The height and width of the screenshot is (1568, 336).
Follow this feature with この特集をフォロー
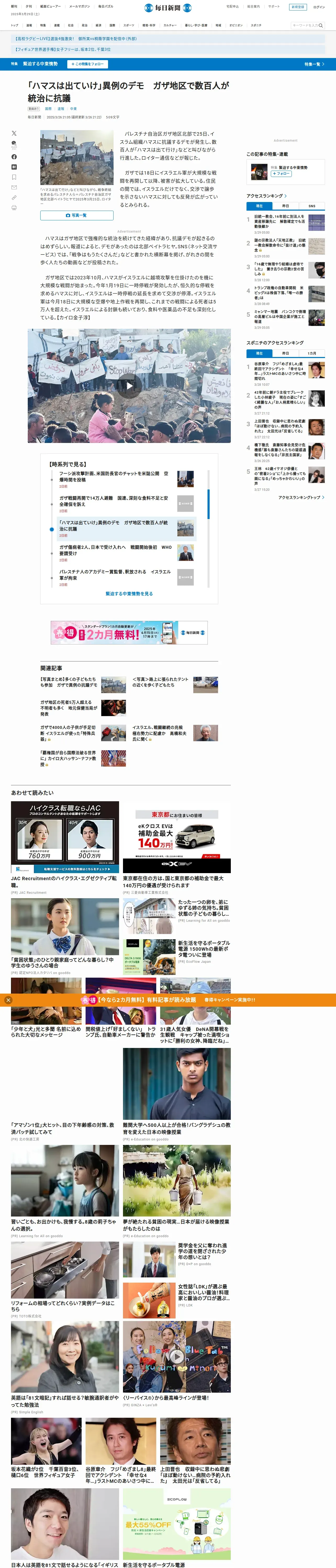pyautogui.click(x=88, y=64)
